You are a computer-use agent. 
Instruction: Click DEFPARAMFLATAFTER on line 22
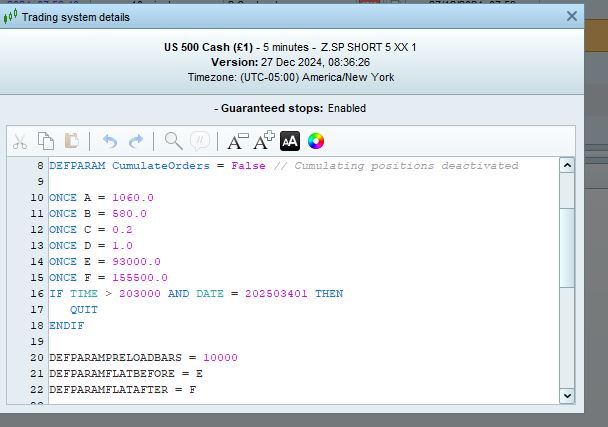tap(109, 390)
